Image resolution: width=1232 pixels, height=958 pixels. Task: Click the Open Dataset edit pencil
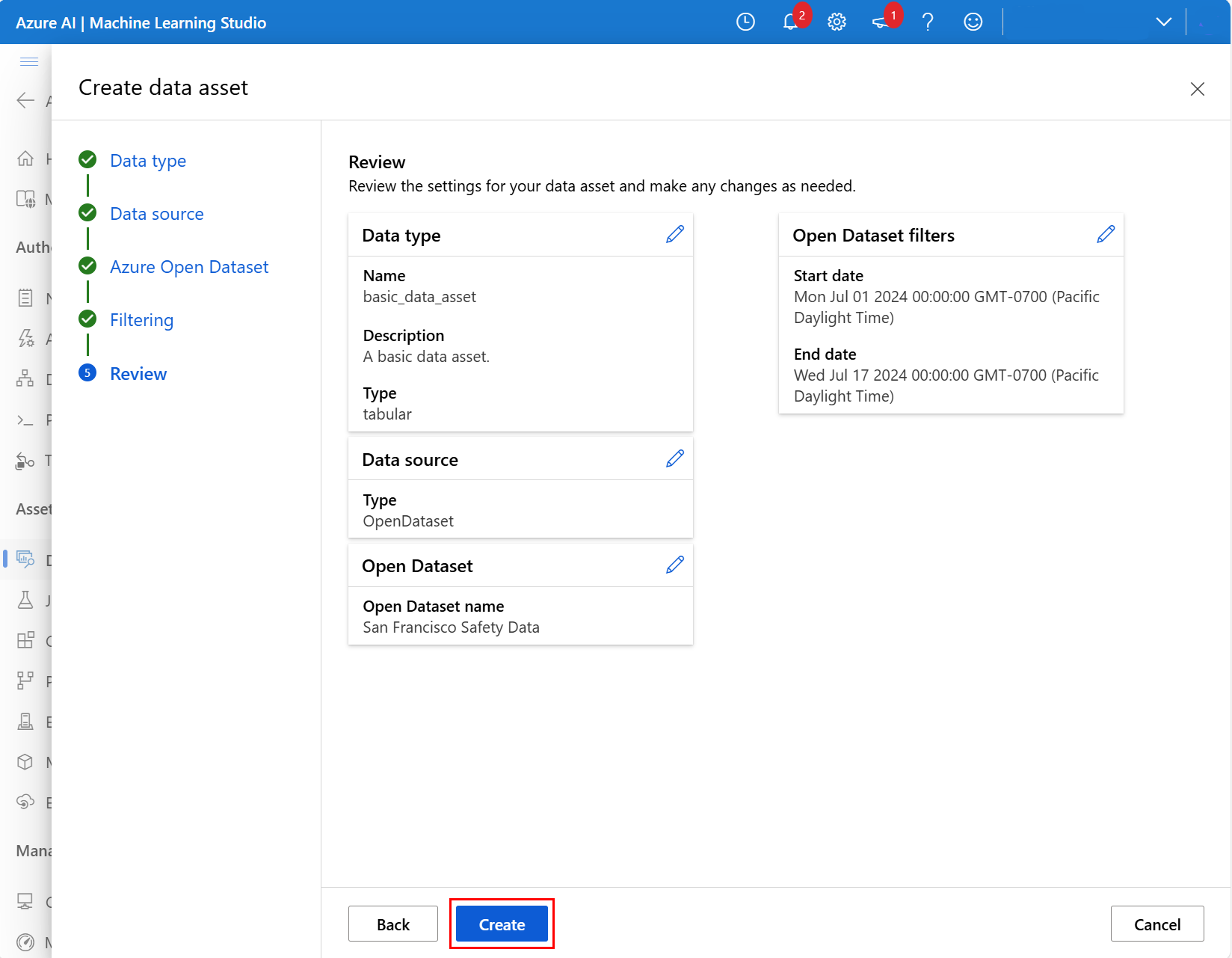[x=674, y=565]
